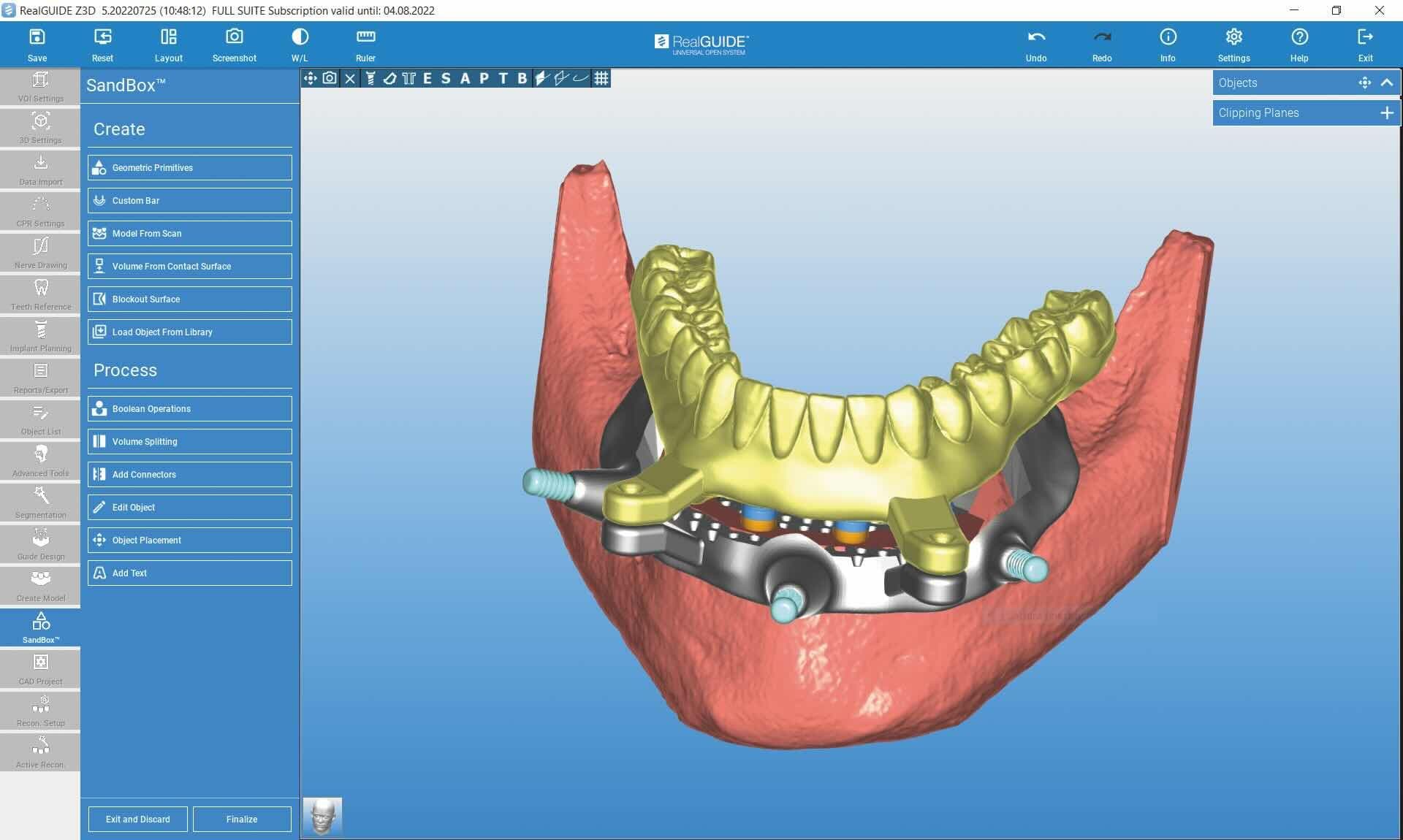The height and width of the screenshot is (840, 1403).
Task: Toggle the grid icon in viewport toolbar
Action: pyautogui.click(x=601, y=79)
